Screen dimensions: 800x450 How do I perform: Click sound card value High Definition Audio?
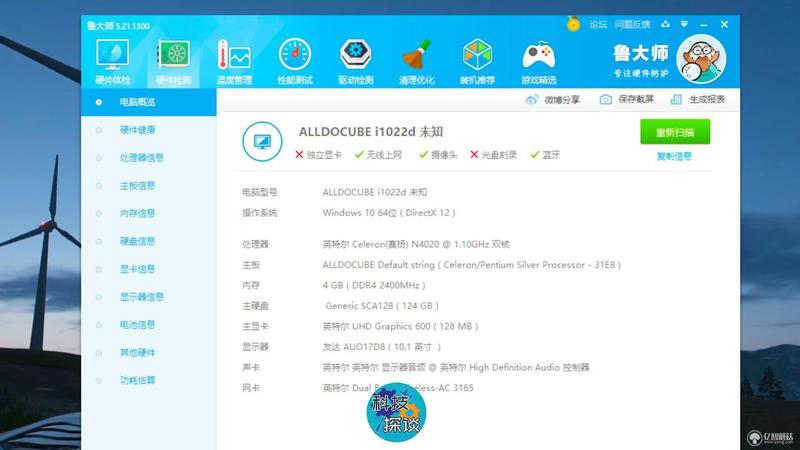pyautogui.click(x=456, y=367)
